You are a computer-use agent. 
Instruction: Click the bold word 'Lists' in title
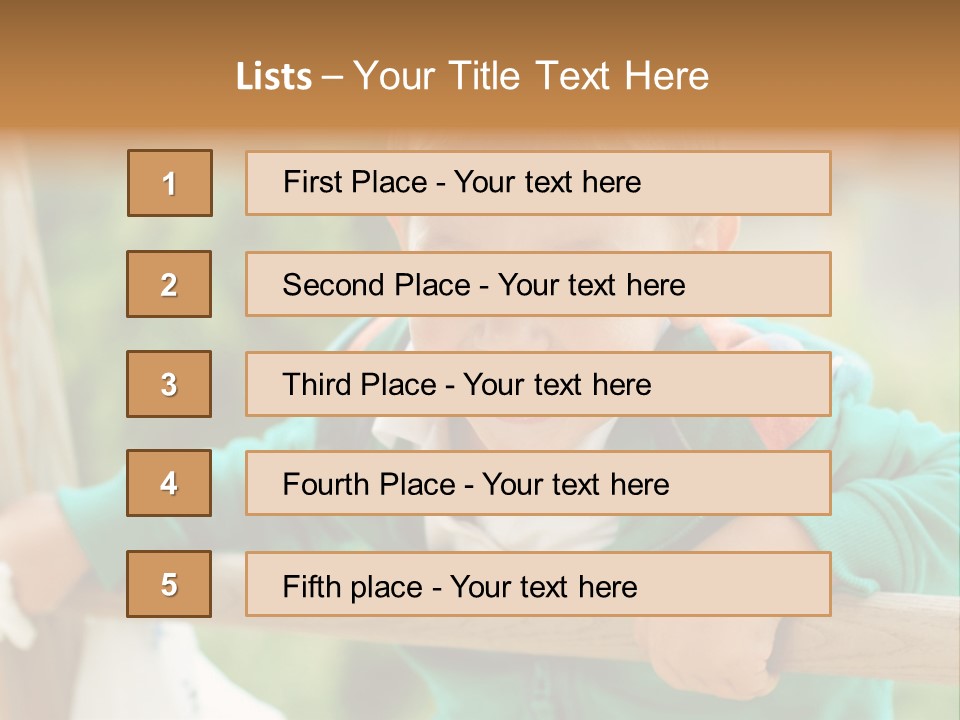coord(274,77)
